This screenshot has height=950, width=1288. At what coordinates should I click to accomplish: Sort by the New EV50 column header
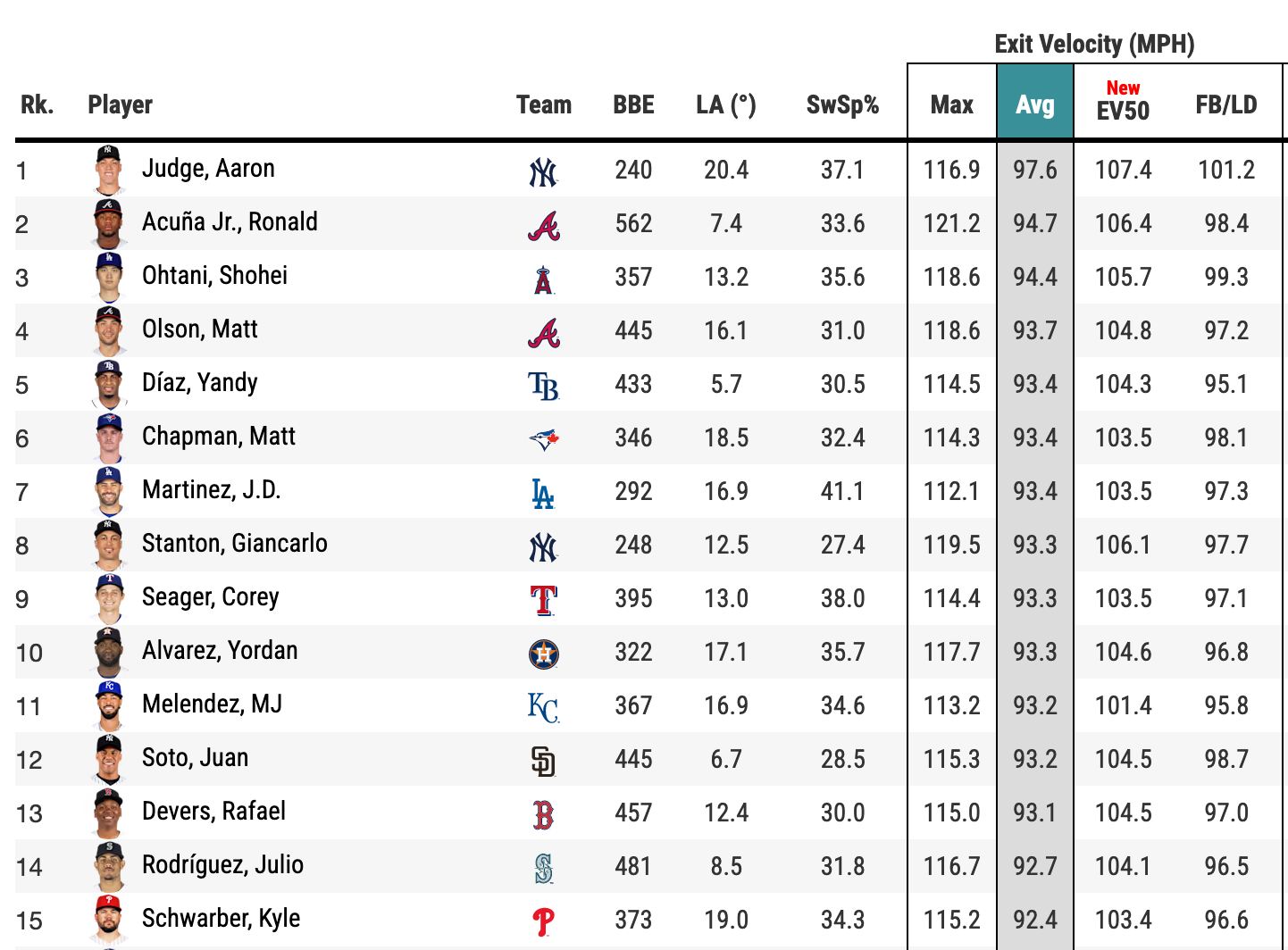[1123, 100]
